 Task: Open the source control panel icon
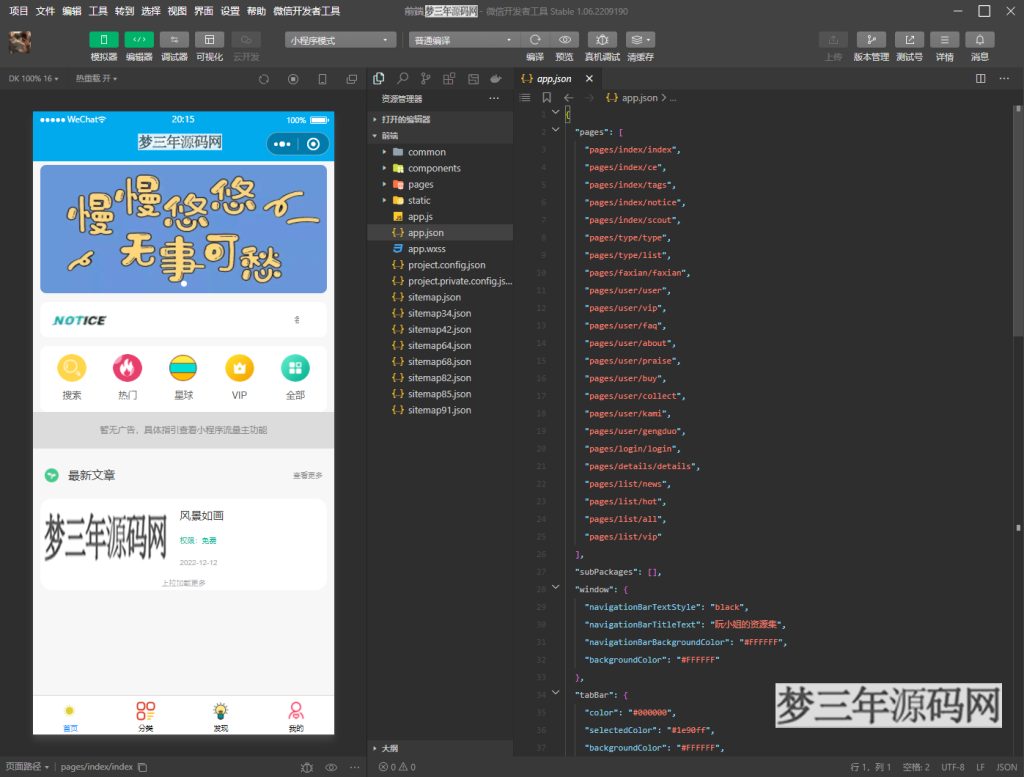425,78
